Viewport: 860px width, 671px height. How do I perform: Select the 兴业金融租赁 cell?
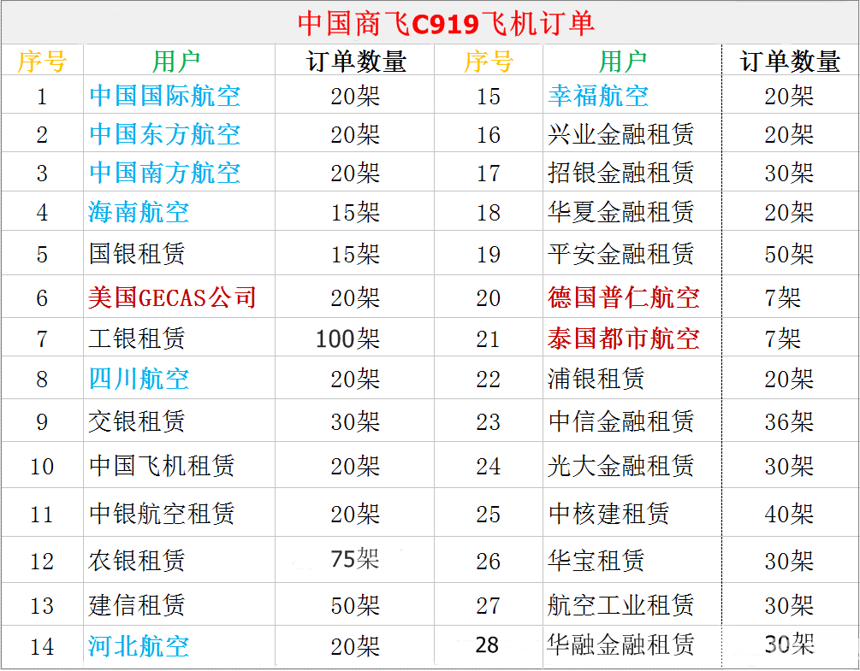(632, 134)
